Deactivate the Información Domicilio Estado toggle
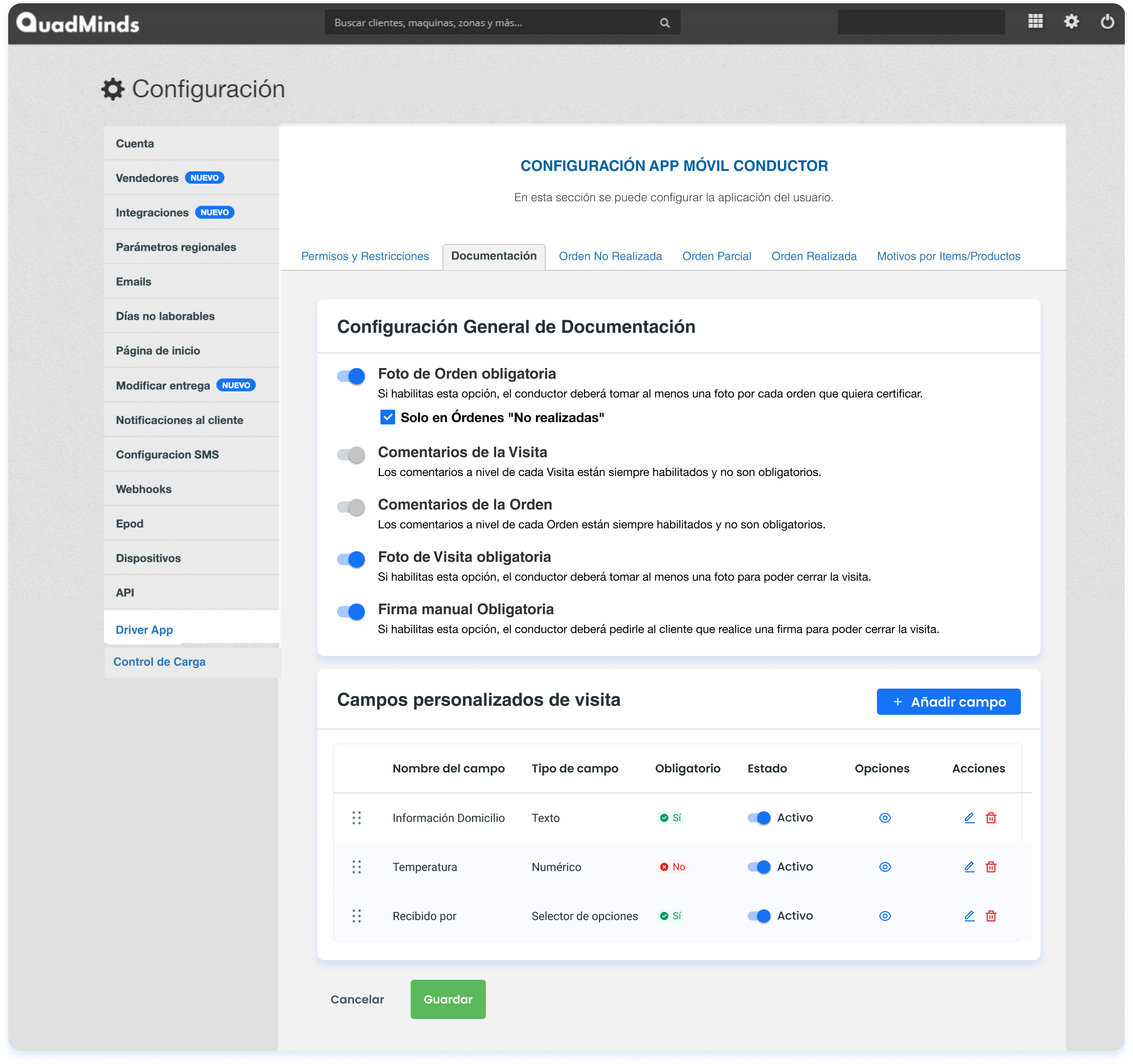Viewport: 1133px width, 1064px height. point(759,818)
